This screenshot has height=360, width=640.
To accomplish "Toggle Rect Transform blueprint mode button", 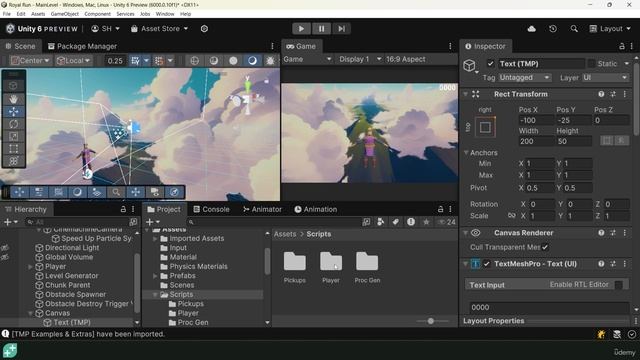I will tap(607, 141).
